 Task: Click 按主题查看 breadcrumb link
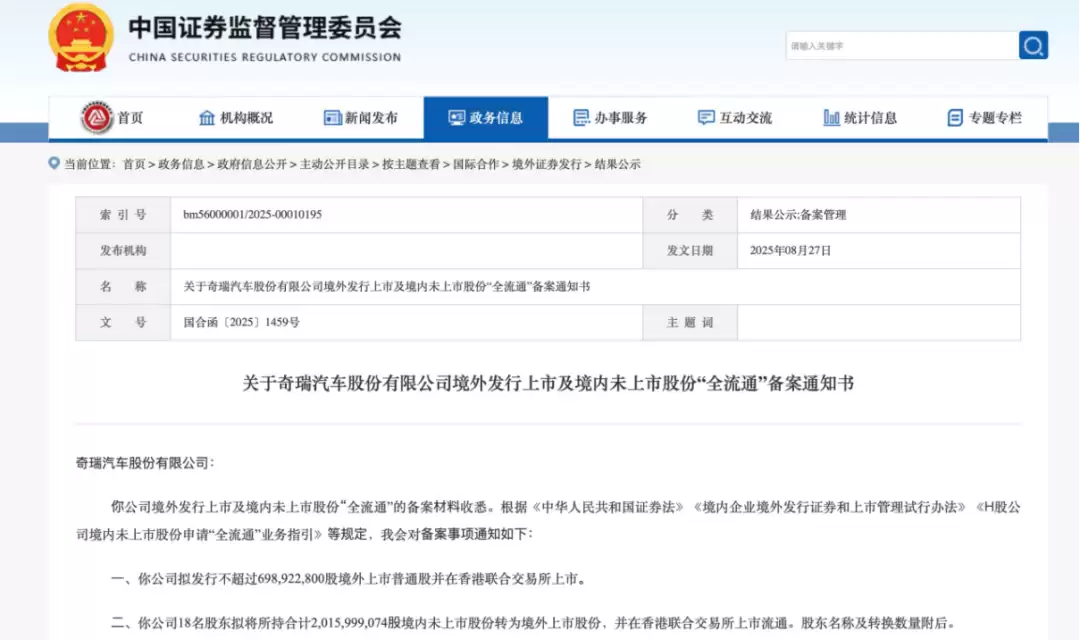(410, 164)
